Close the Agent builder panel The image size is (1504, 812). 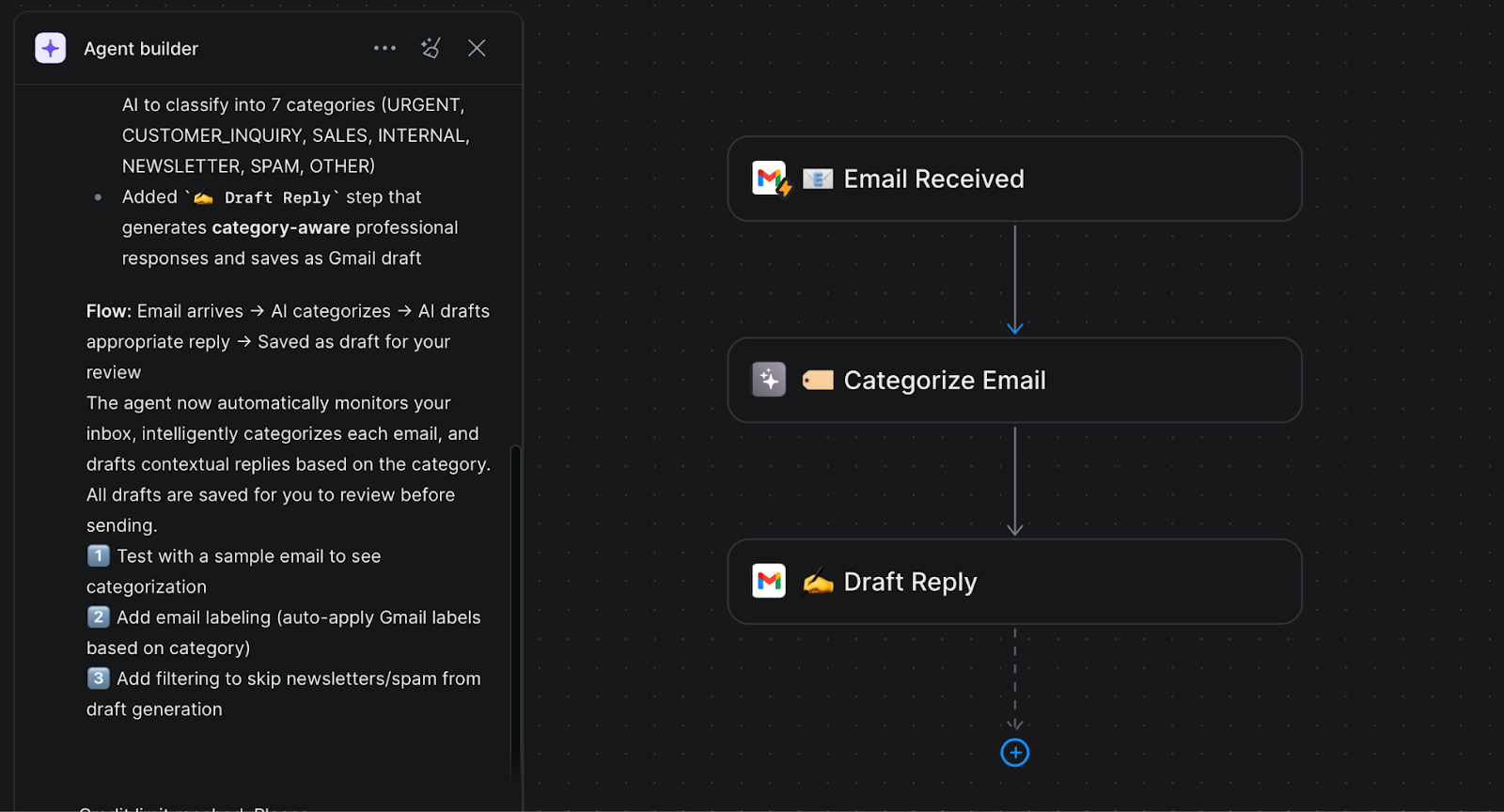point(477,48)
